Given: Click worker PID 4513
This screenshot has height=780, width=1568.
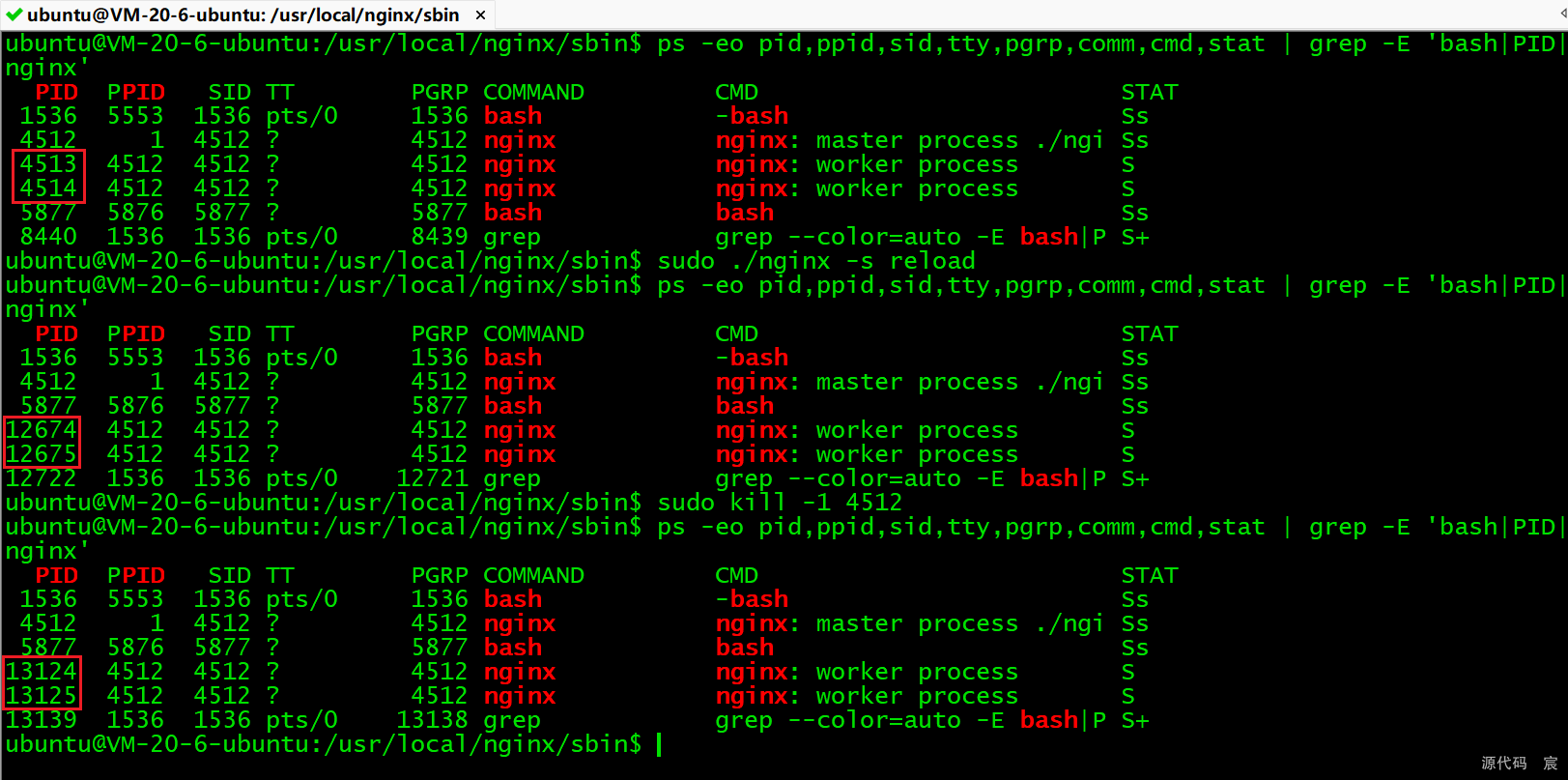Looking at the screenshot, I should tap(48, 164).
